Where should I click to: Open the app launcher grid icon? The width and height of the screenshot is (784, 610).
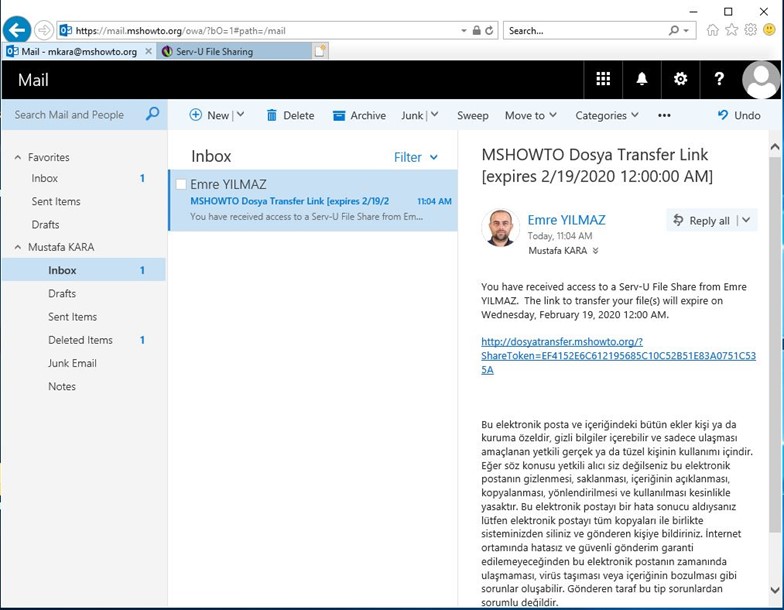coord(603,79)
